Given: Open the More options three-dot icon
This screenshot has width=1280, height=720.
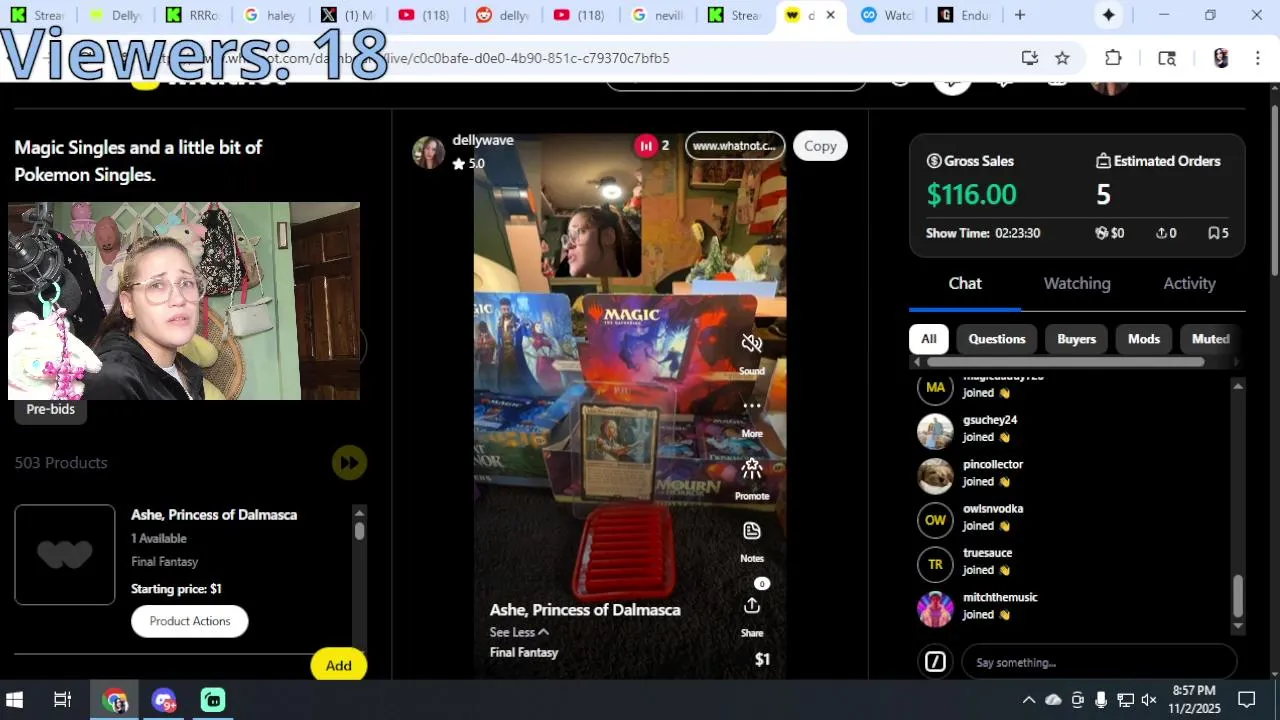Looking at the screenshot, I should (x=752, y=406).
